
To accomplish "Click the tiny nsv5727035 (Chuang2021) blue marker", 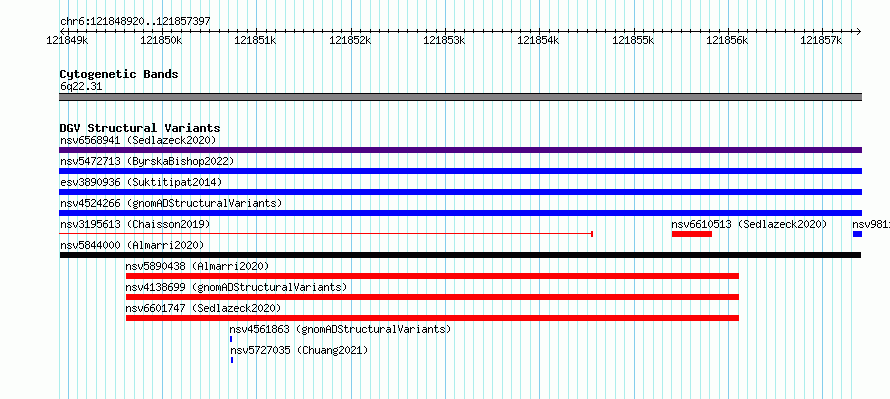I will (232, 360).
